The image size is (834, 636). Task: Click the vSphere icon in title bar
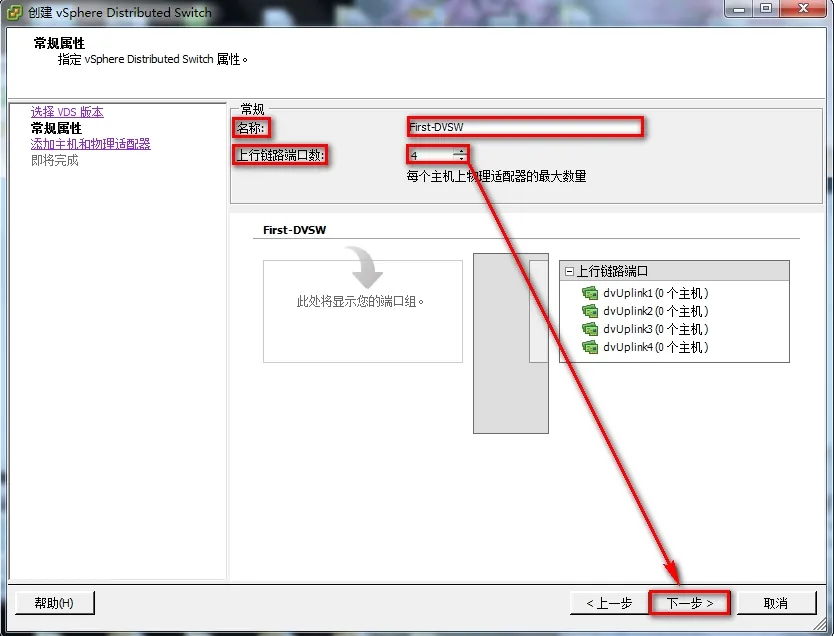coord(15,12)
